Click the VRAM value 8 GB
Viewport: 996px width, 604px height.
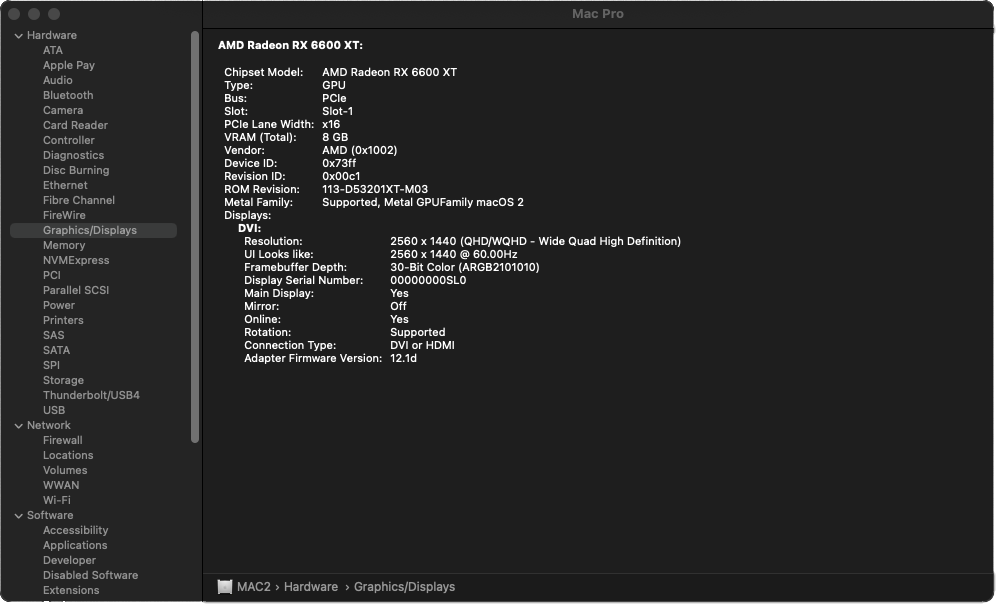[335, 137]
